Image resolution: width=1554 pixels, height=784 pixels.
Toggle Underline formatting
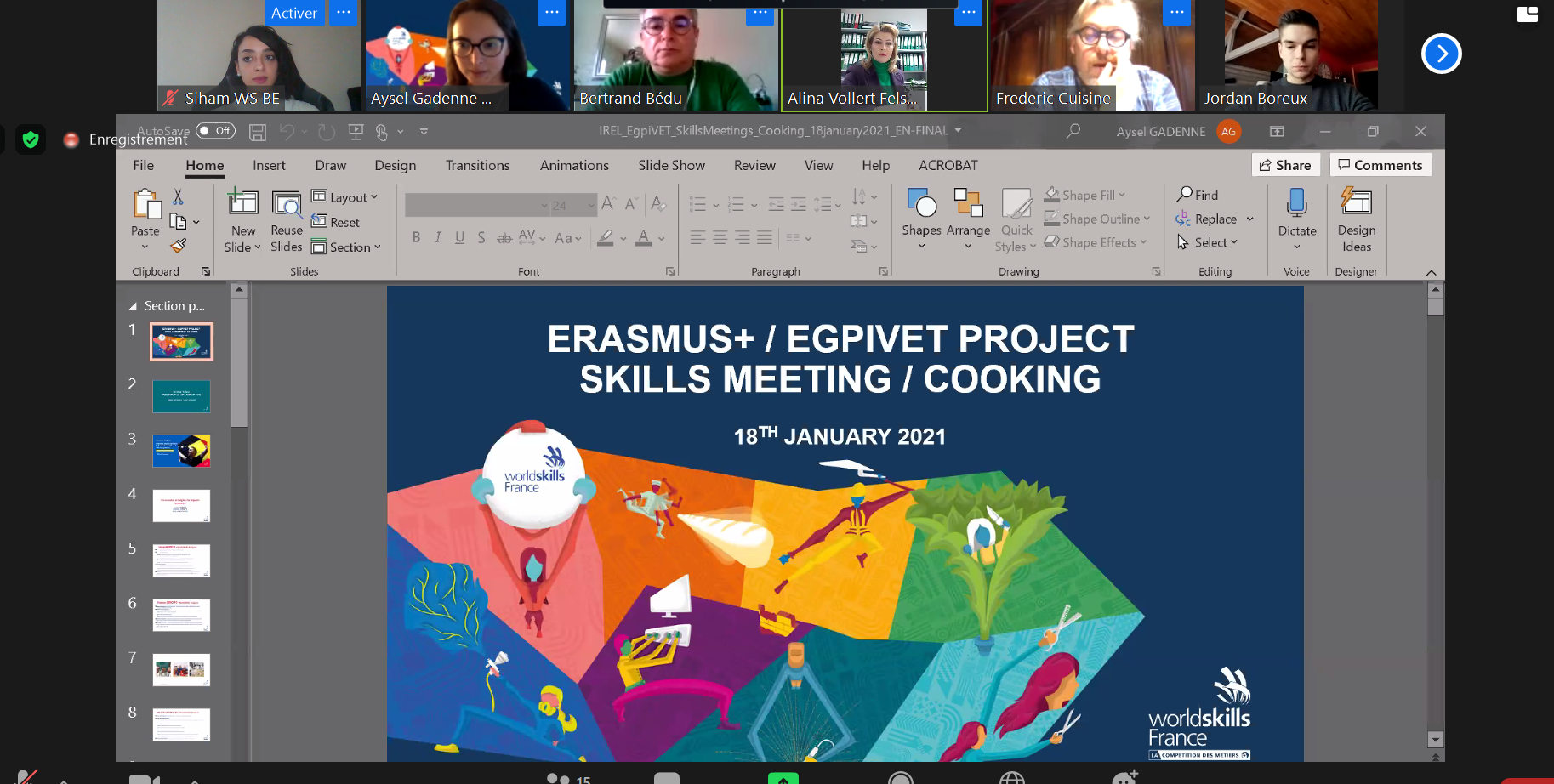coord(459,237)
